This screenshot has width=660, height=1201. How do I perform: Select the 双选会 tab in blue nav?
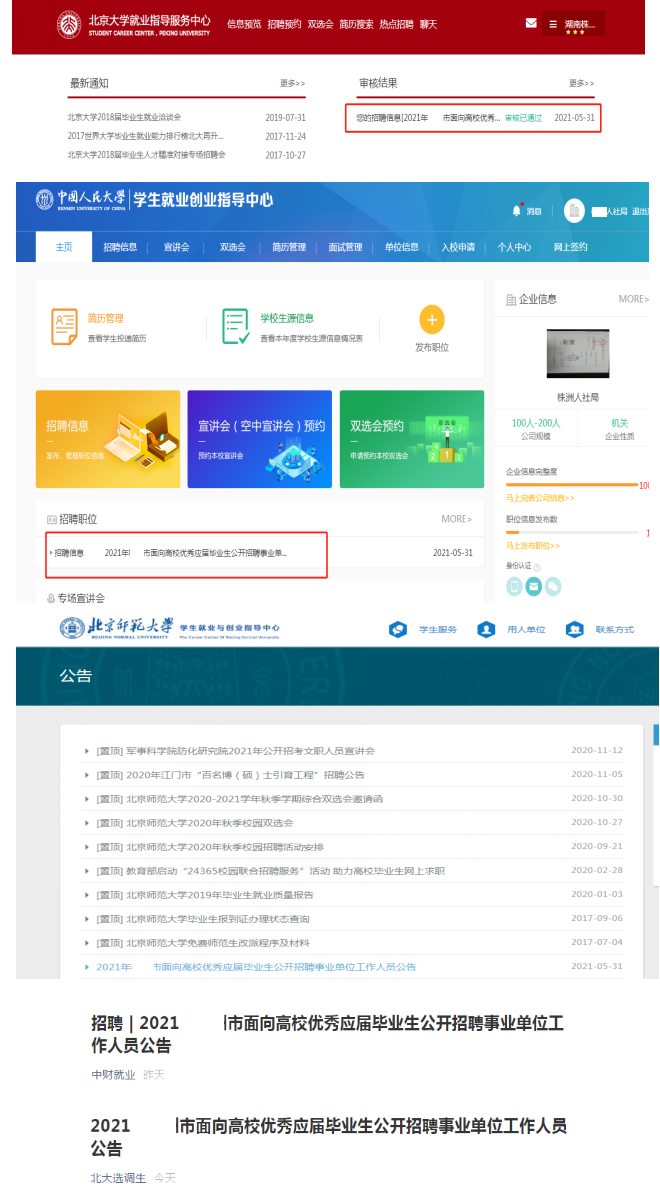[232, 247]
